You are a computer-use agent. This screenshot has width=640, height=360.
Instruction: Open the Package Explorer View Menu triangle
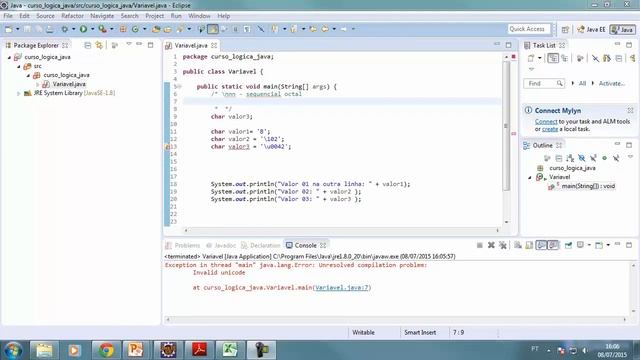pyautogui.click(x=129, y=44)
